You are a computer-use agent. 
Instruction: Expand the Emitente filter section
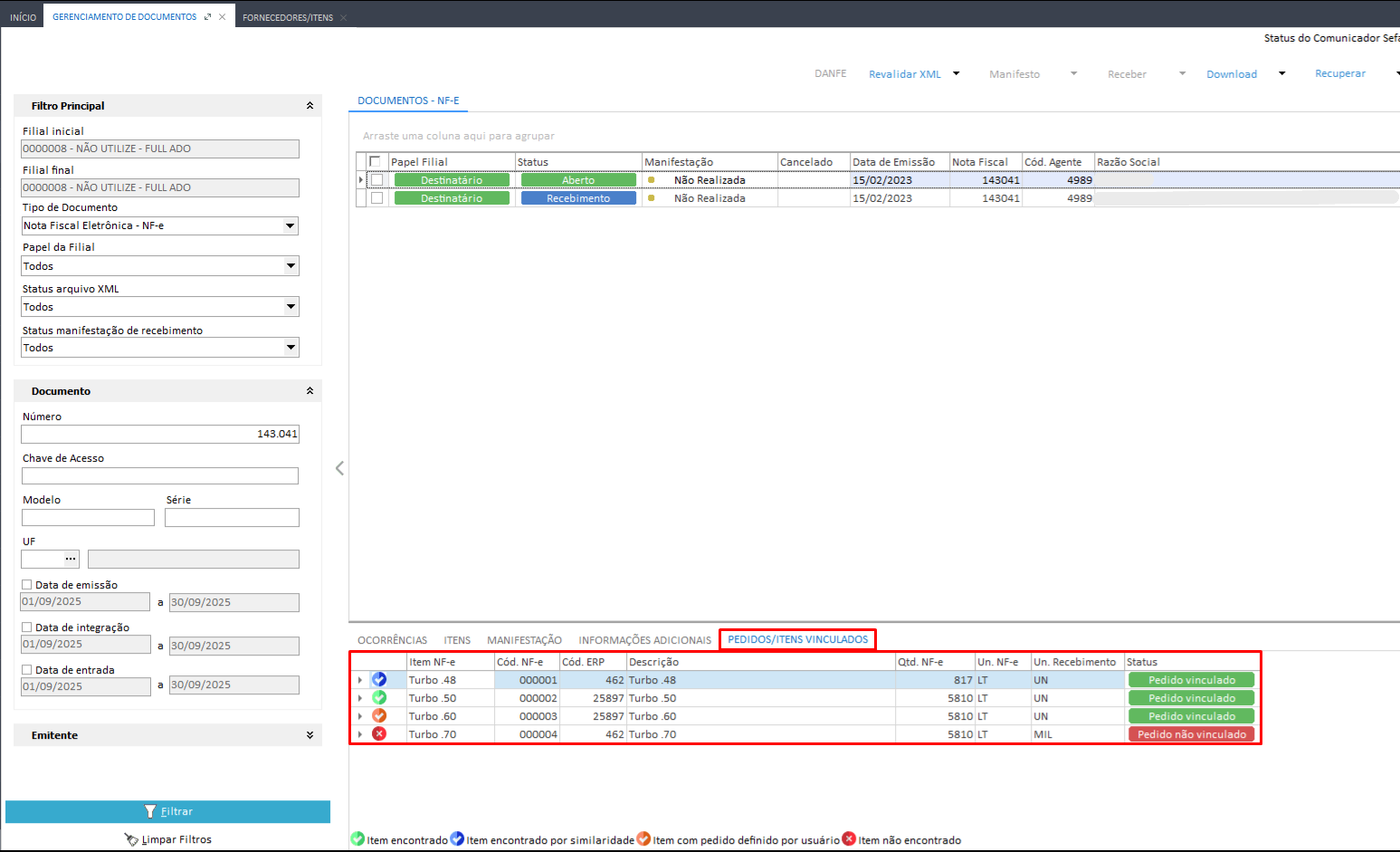click(x=310, y=735)
